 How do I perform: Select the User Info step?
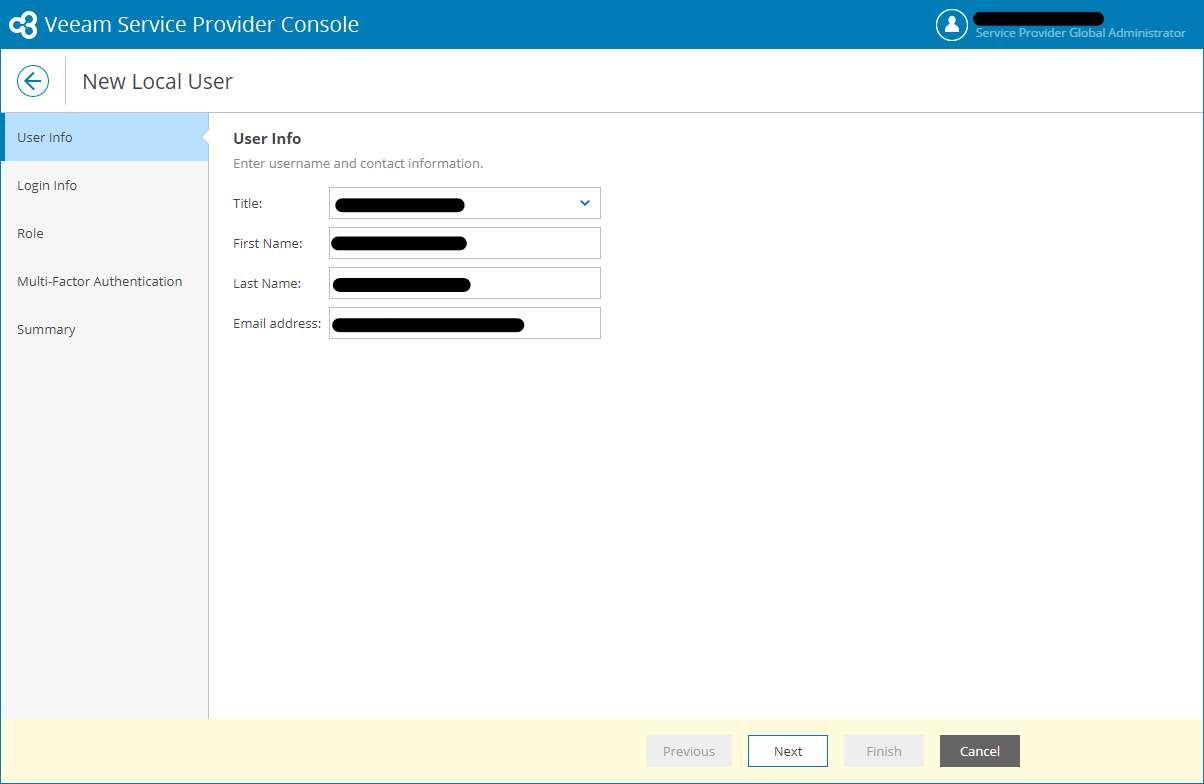click(x=104, y=137)
